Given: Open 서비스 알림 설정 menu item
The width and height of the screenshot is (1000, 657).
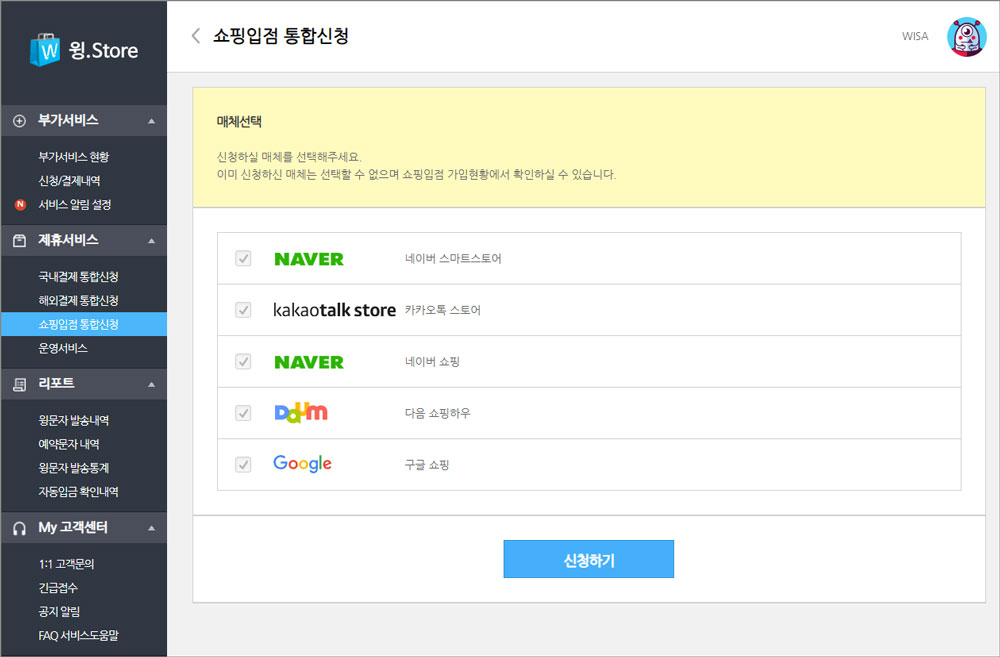Looking at the screenshot, I should pos(75,205).
